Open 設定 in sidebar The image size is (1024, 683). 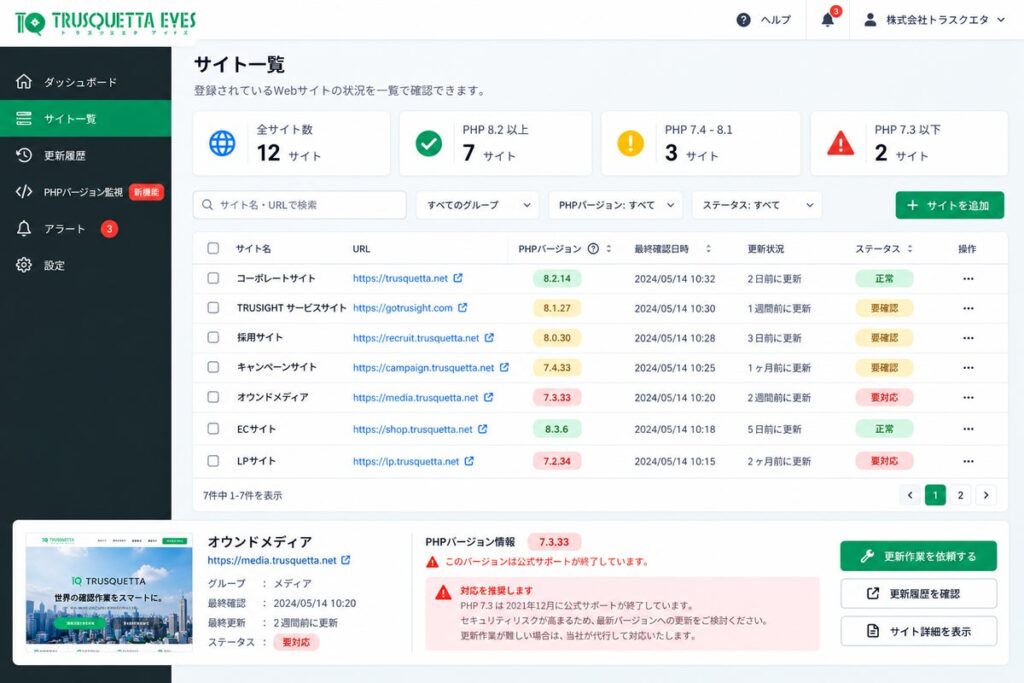click(x=86, y=265)
